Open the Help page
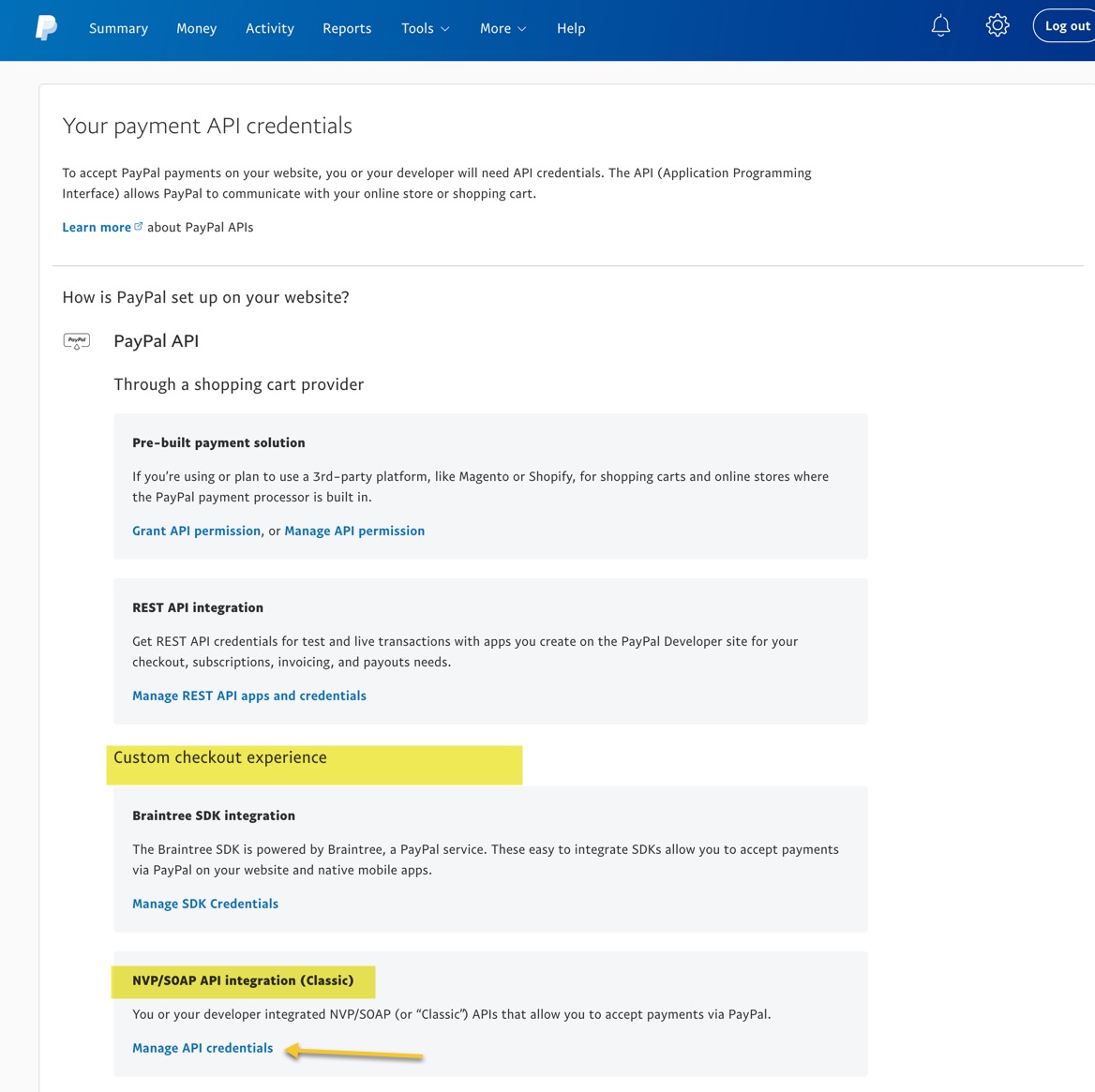The image size is (1095, 1092). coord(571,29)
